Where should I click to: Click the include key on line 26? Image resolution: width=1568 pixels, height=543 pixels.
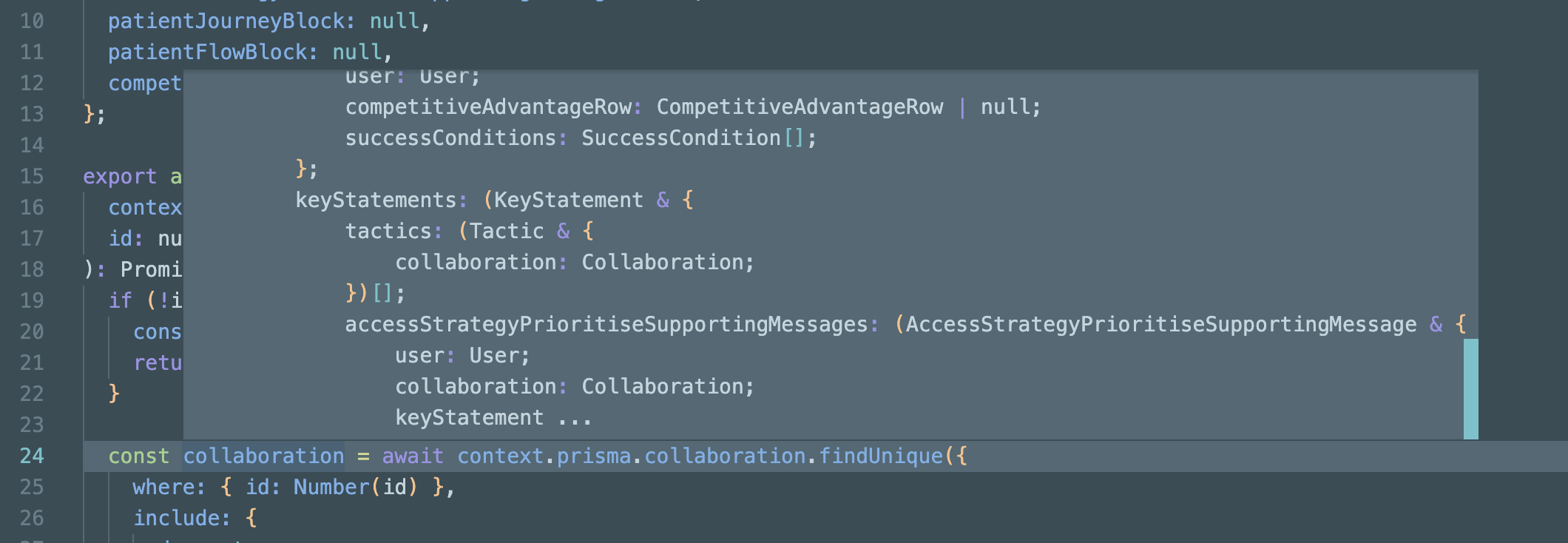point(177,518)
